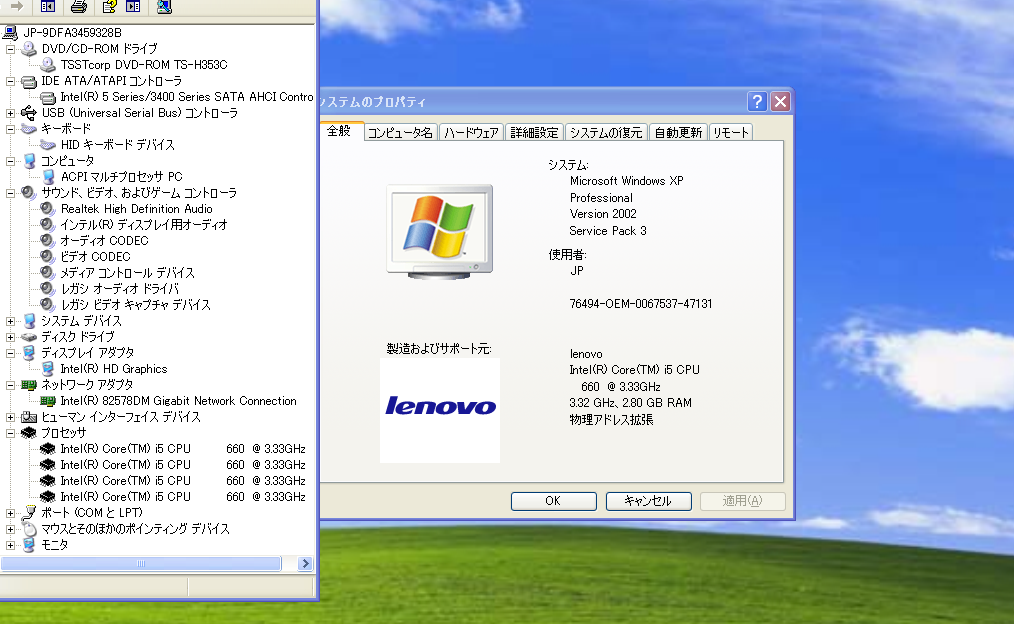The width and height of the screenshot is (1014, 624).
Task: Switch to the リモート tab
Action: pyautogui.click(x=731, y=133)
